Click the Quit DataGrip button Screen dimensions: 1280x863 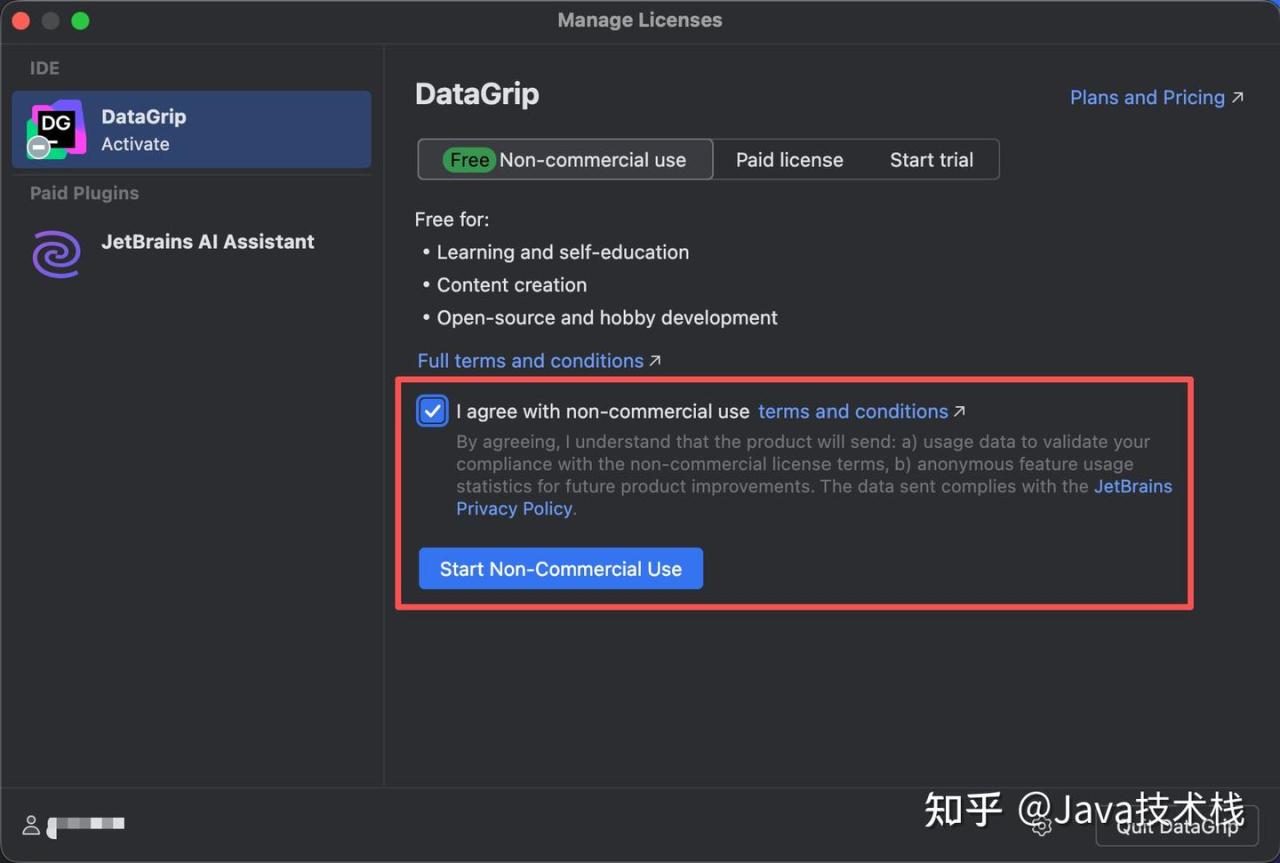coord(1176,826)
